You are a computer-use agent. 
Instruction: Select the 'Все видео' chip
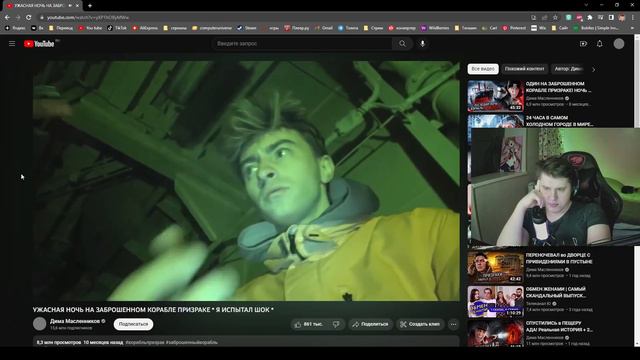click(x=483, y=69)
